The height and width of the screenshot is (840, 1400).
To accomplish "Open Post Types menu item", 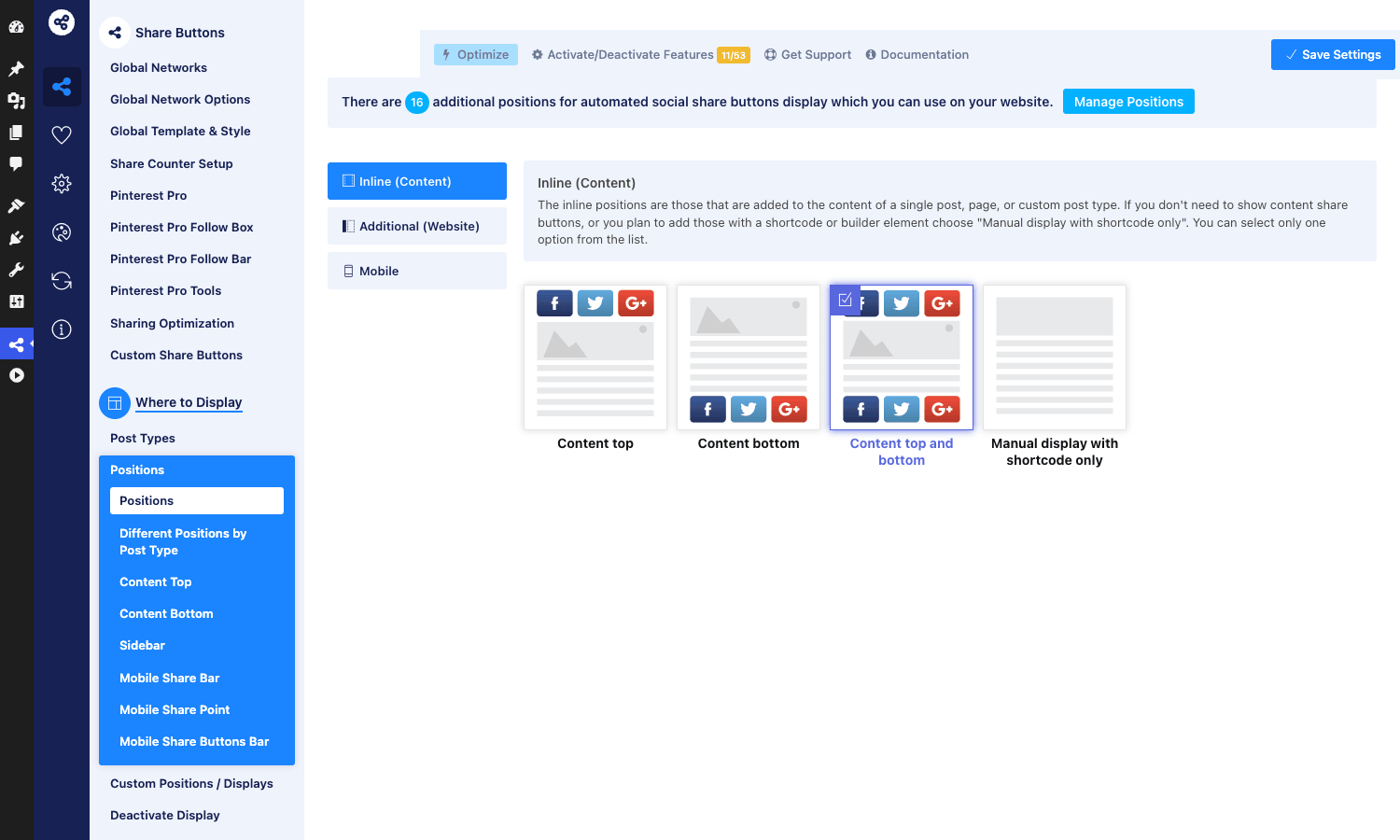I will click(143, 438).
